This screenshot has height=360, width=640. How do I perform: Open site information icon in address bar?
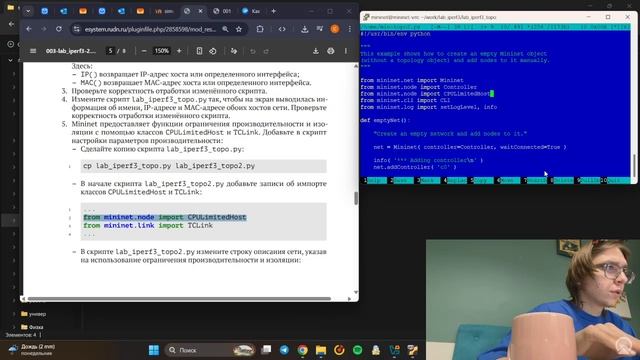pos(76,29)
